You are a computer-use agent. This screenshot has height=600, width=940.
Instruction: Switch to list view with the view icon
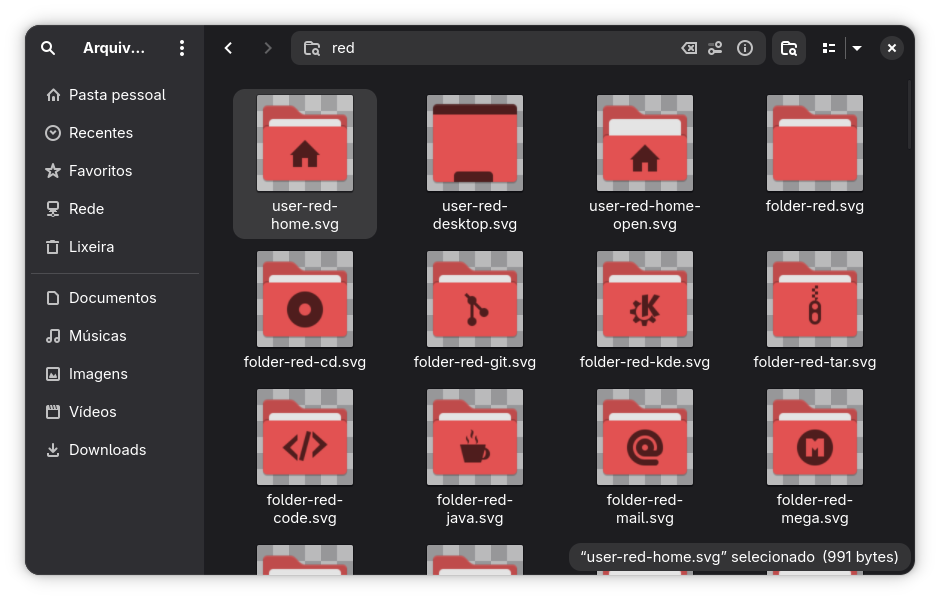tap(829, 48)
